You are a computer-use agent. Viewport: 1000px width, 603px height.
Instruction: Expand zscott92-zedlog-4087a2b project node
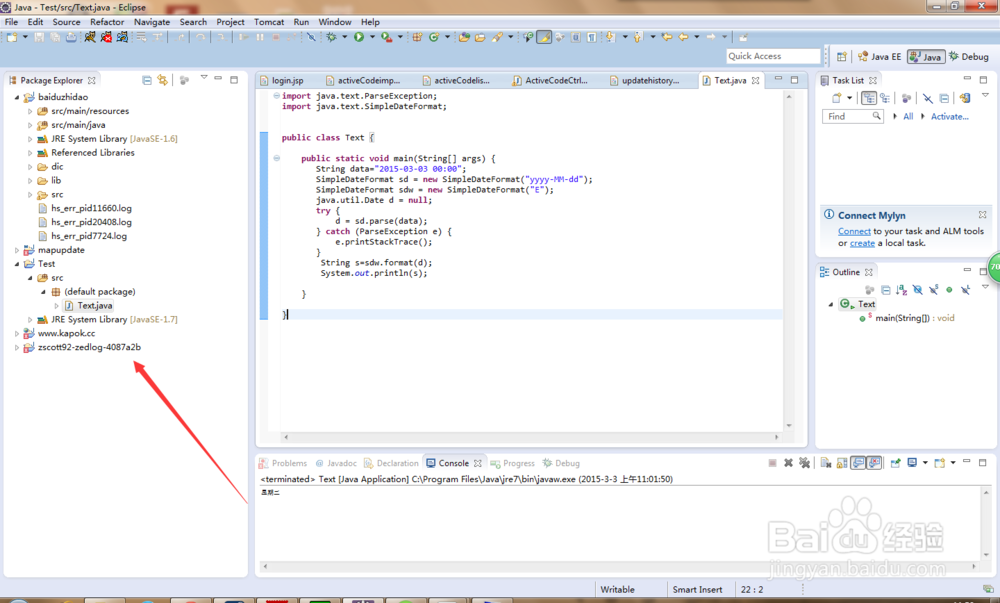(x=17, y=347)
